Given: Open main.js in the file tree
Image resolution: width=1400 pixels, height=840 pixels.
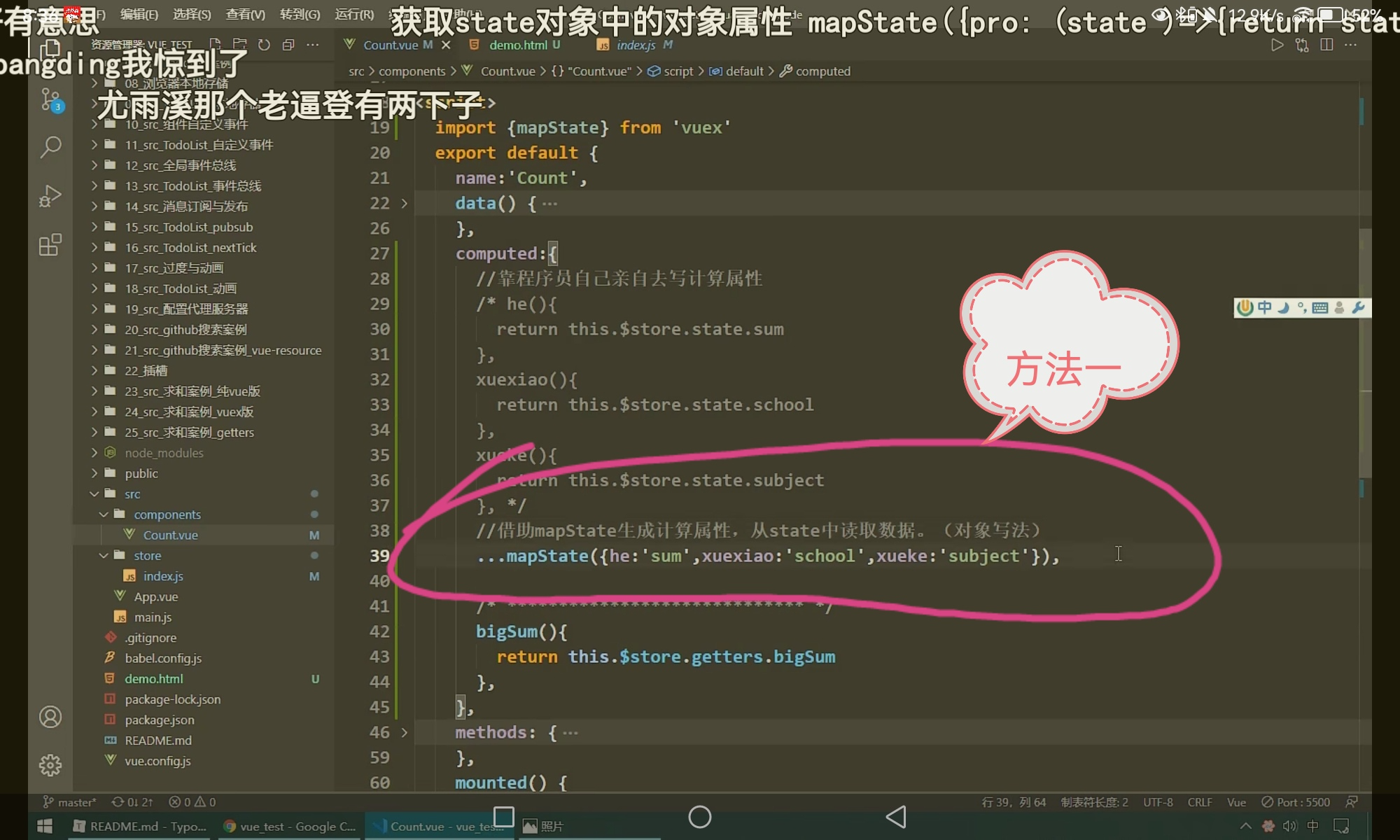Looking at the screenshot, I should pyautogui.click(x=153, y=617).
